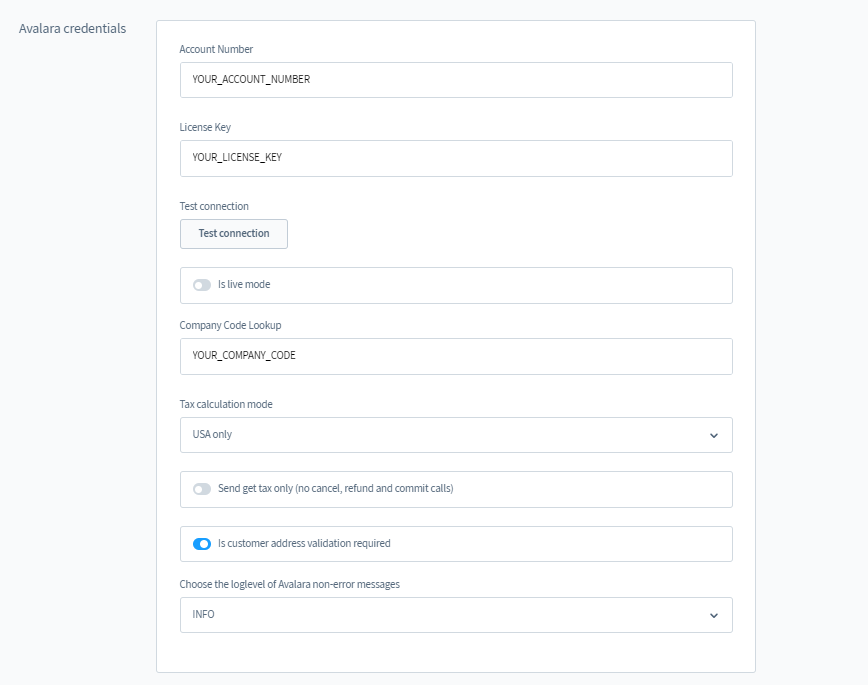Select the Company Code Lookup text field

pos(456,356)
